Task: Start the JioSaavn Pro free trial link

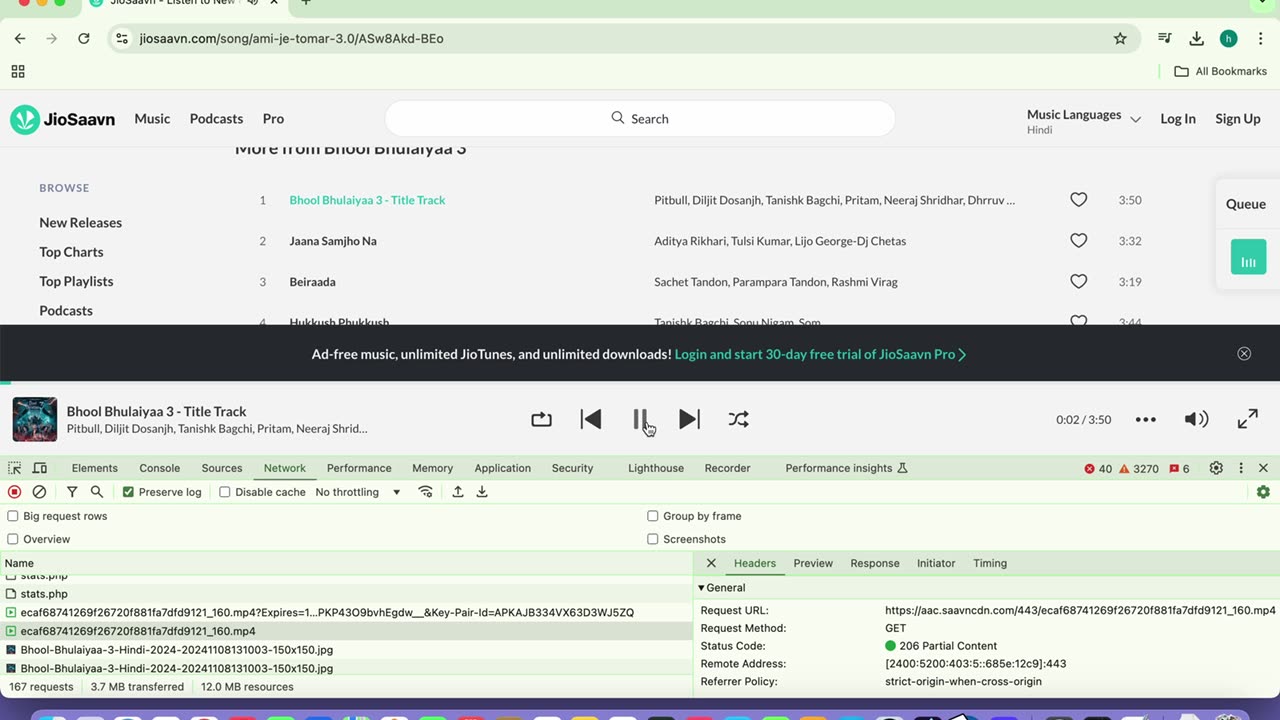Action: click(x=821, y=354)
